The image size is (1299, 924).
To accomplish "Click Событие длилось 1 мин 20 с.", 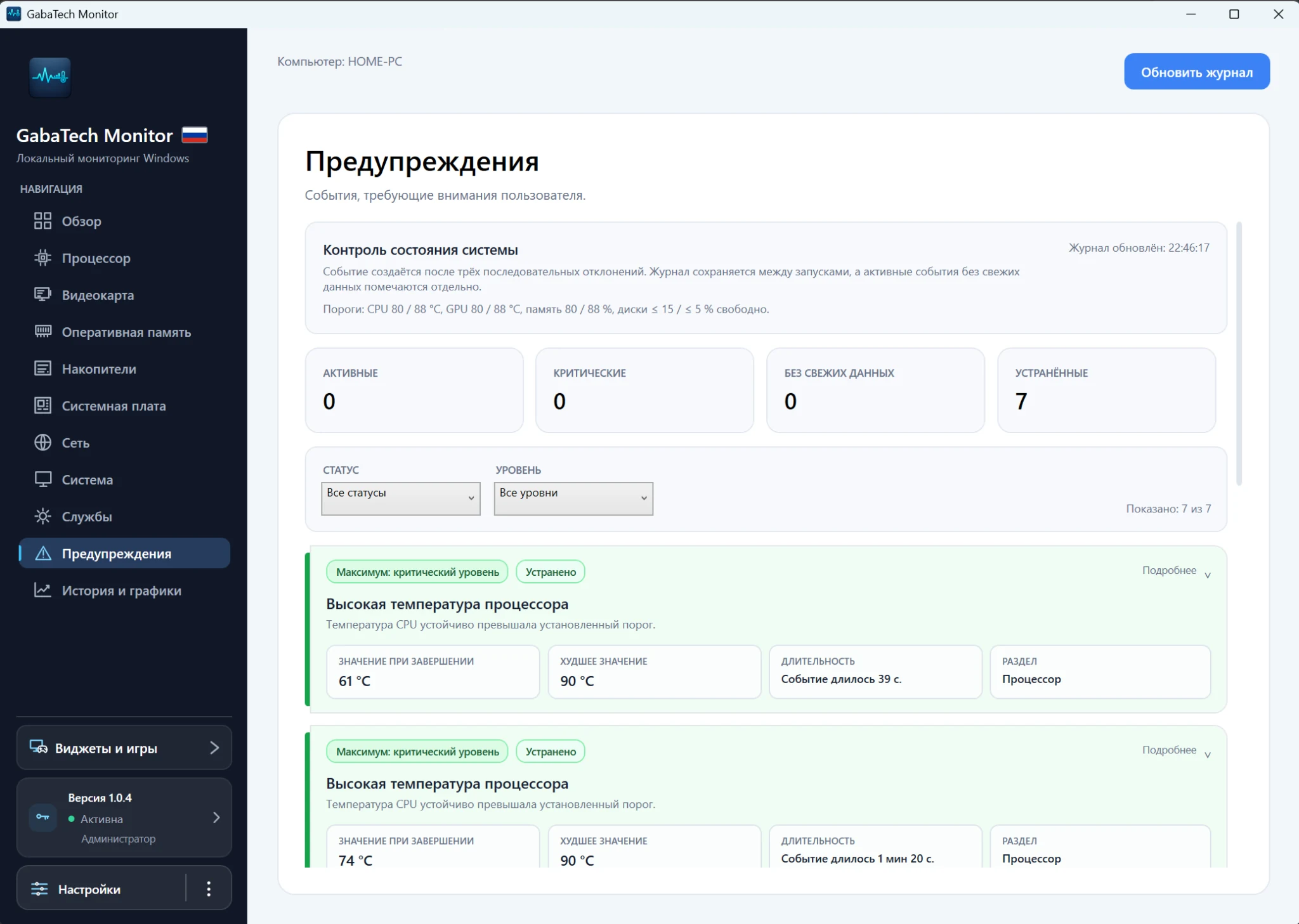I will pyautogui.click(x=858, y=858).
